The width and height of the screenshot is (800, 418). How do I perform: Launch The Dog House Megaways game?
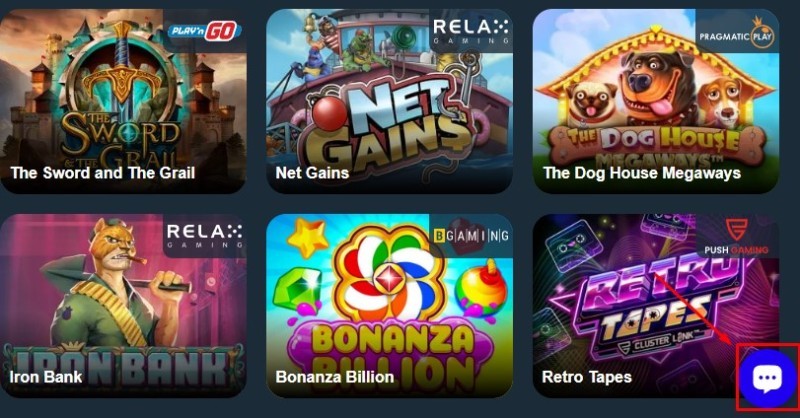click(656, 101)
